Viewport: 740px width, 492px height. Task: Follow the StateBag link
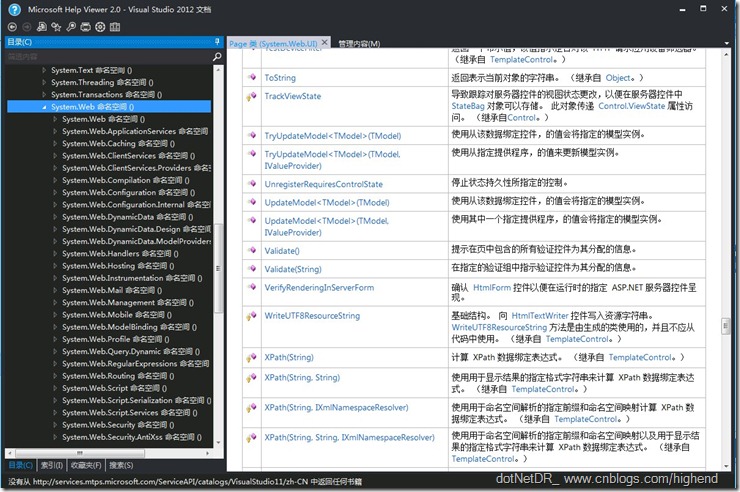(468, 106)
